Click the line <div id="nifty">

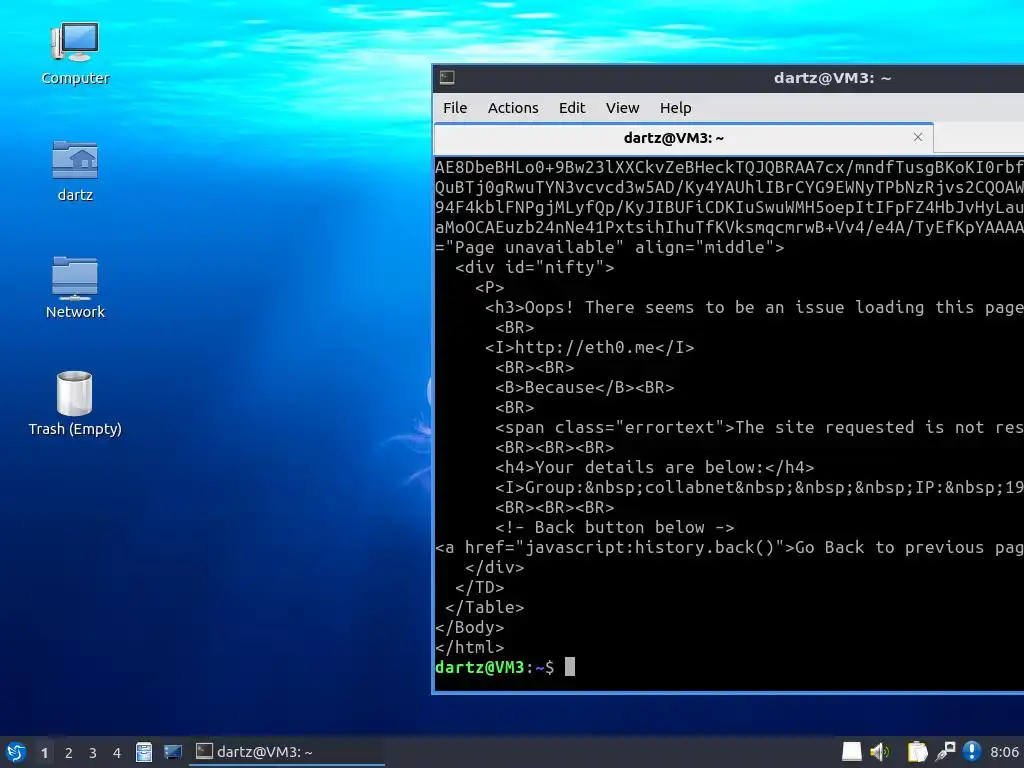535,267
